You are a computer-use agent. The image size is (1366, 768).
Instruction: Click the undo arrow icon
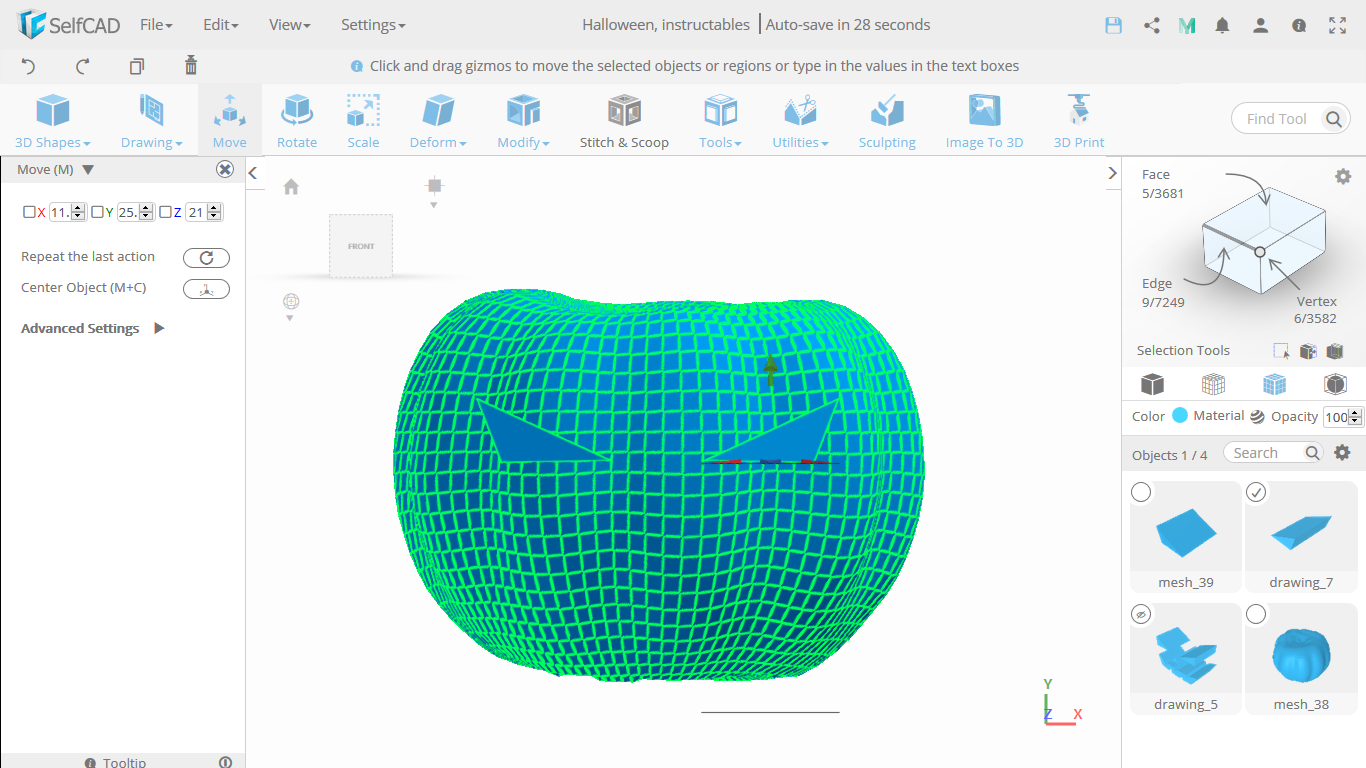(28, 66)
